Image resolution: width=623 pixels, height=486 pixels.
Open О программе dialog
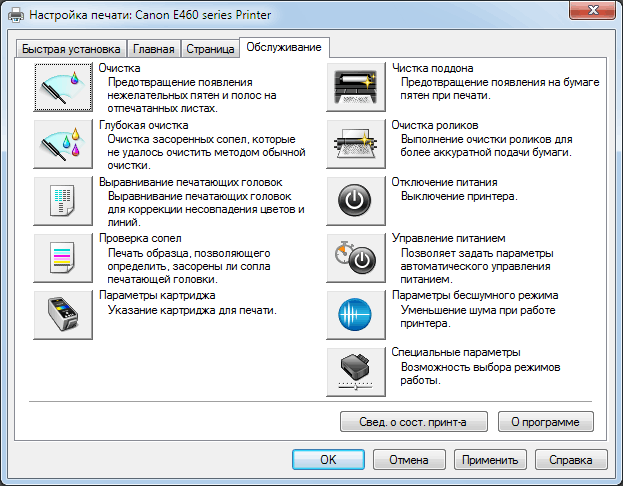coord(546,422)
